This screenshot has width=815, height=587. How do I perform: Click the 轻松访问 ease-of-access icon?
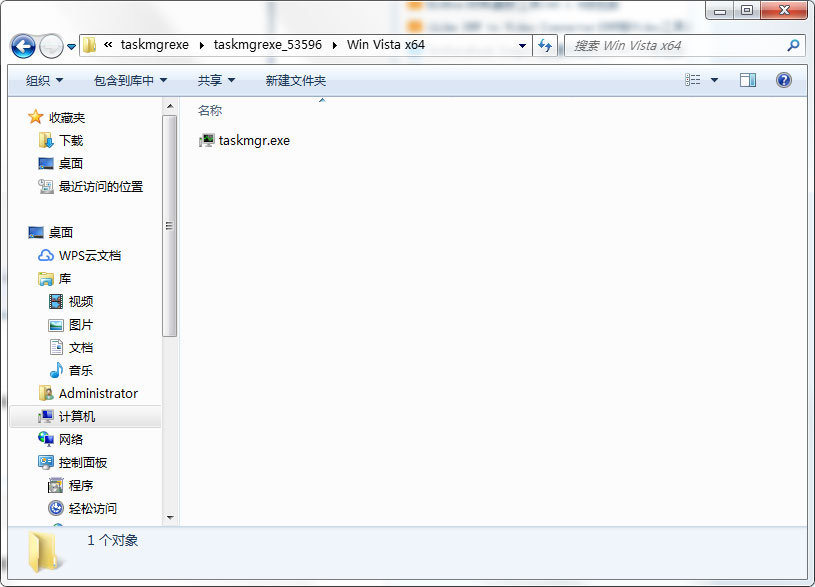56,508
